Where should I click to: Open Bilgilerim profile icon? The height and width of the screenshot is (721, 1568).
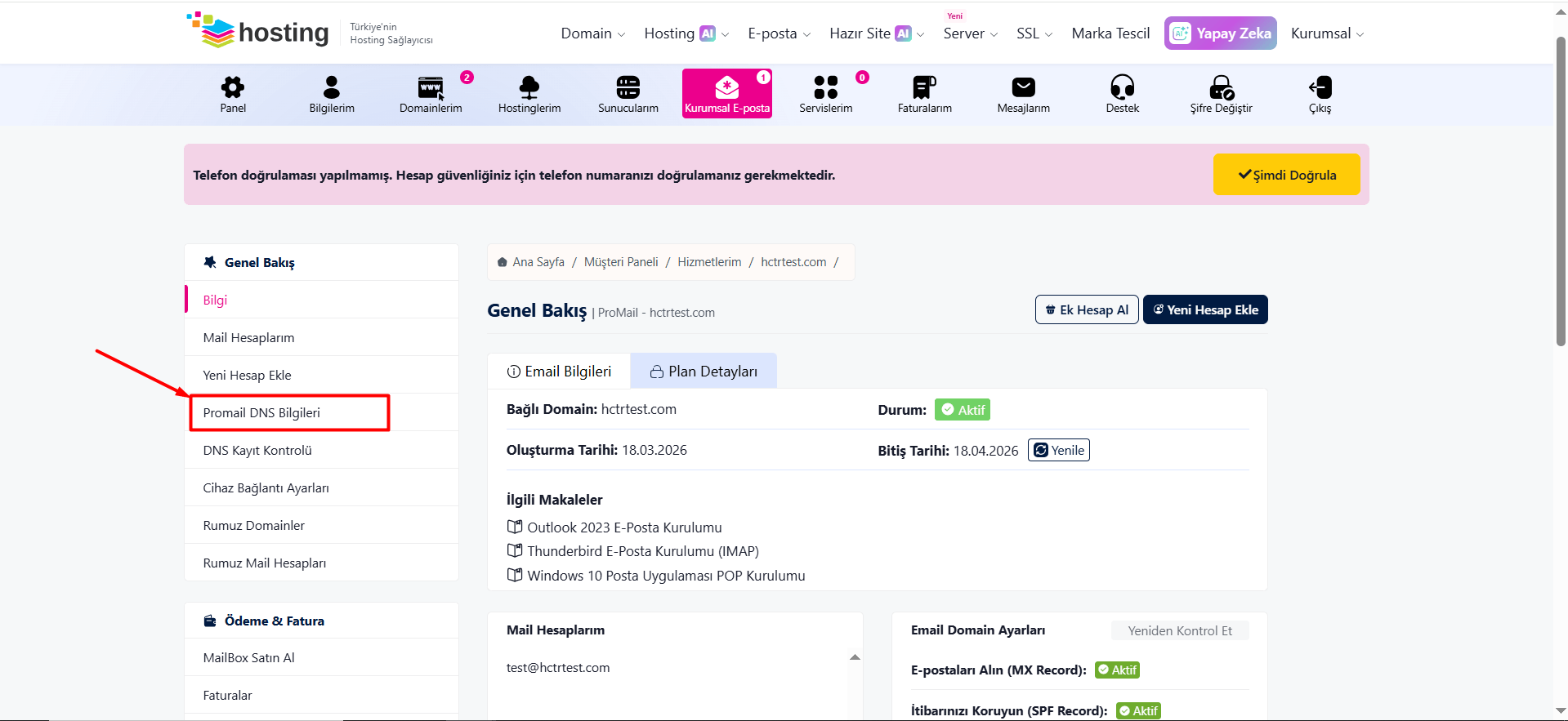pyautogui.click(x=332, y=87)
